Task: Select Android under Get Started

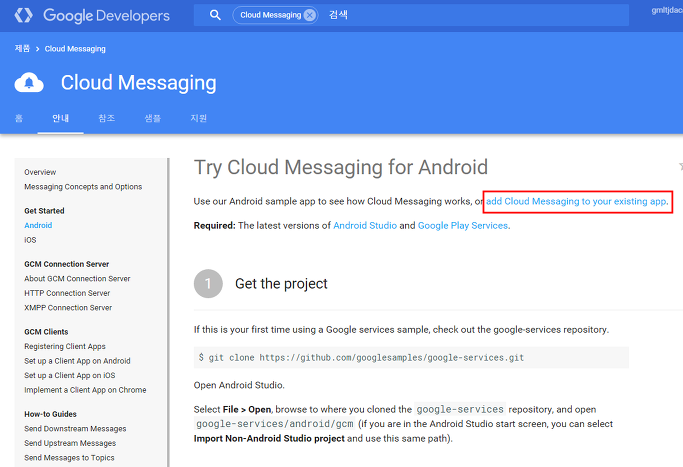Action: pos(38,225)
